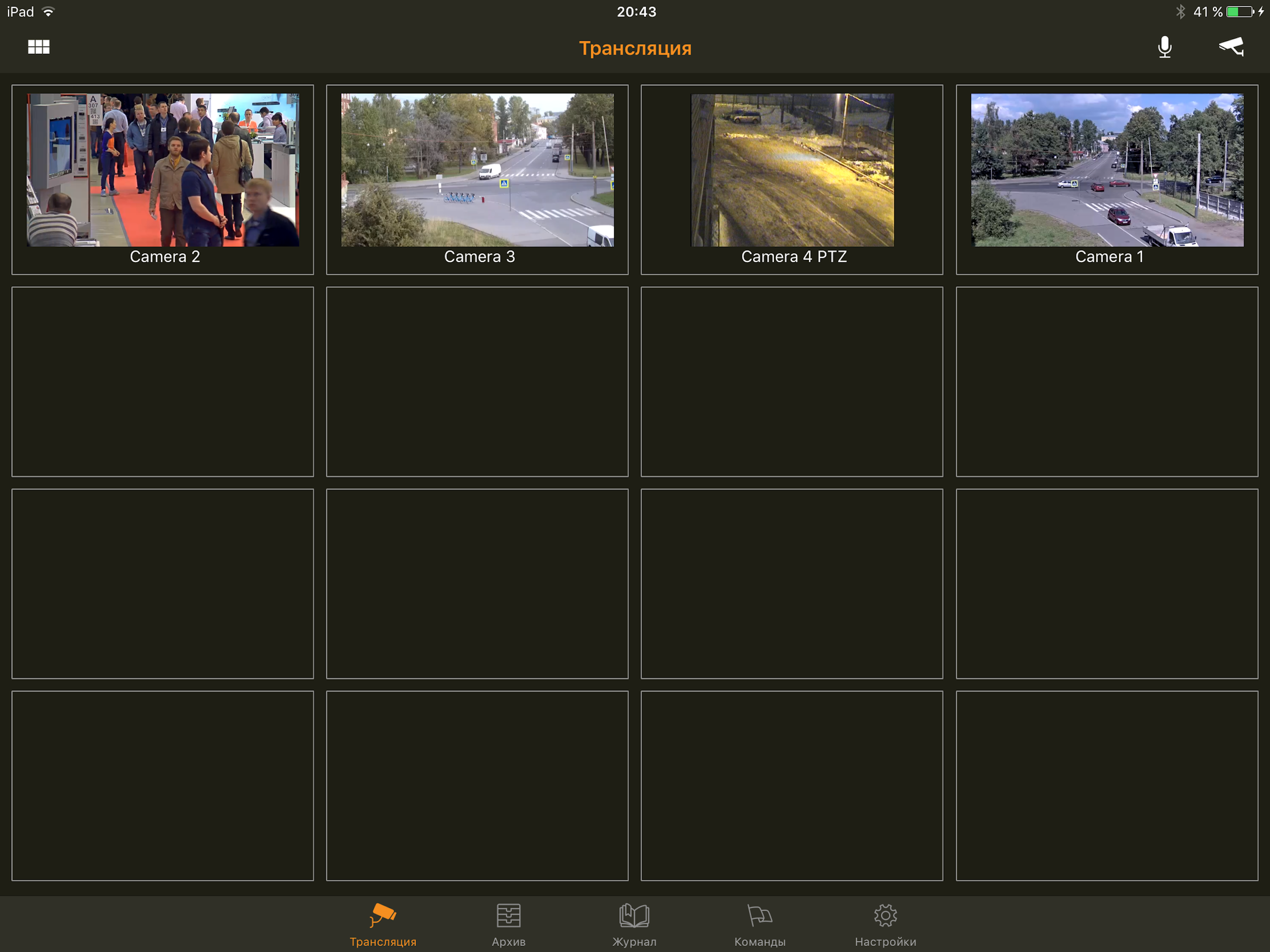Screen dimensions: 1270x952
Task: Open the Camera 2 video feed
Action: click(163, 170)
